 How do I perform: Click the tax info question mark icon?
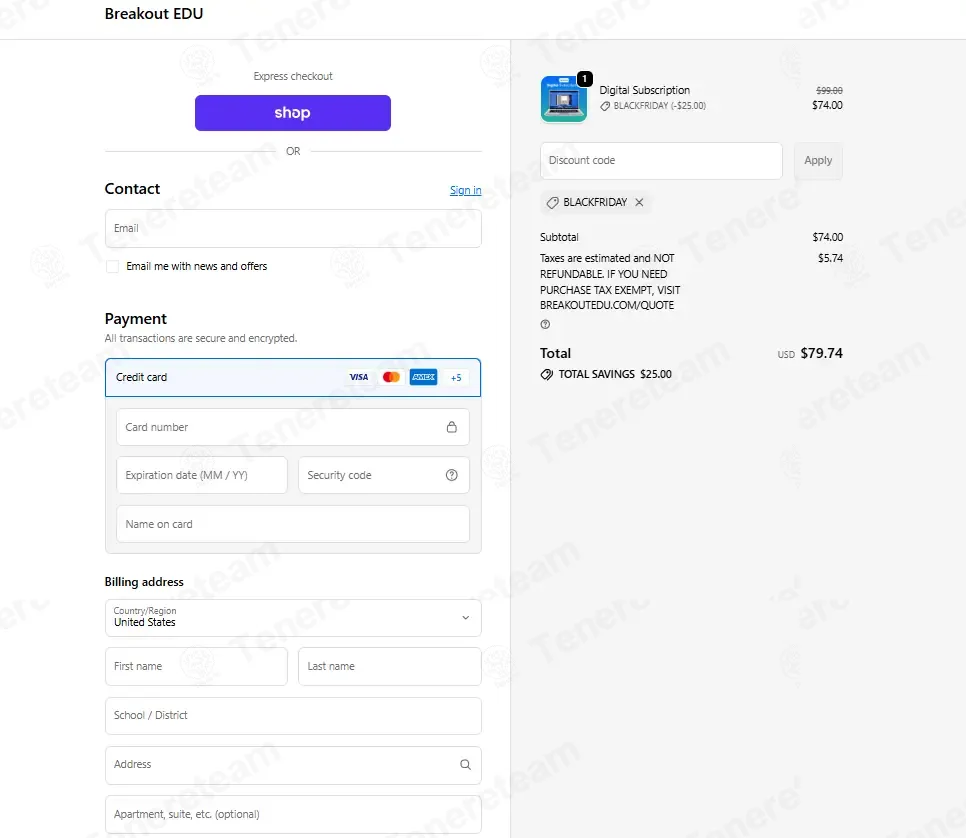coord(545,324)
